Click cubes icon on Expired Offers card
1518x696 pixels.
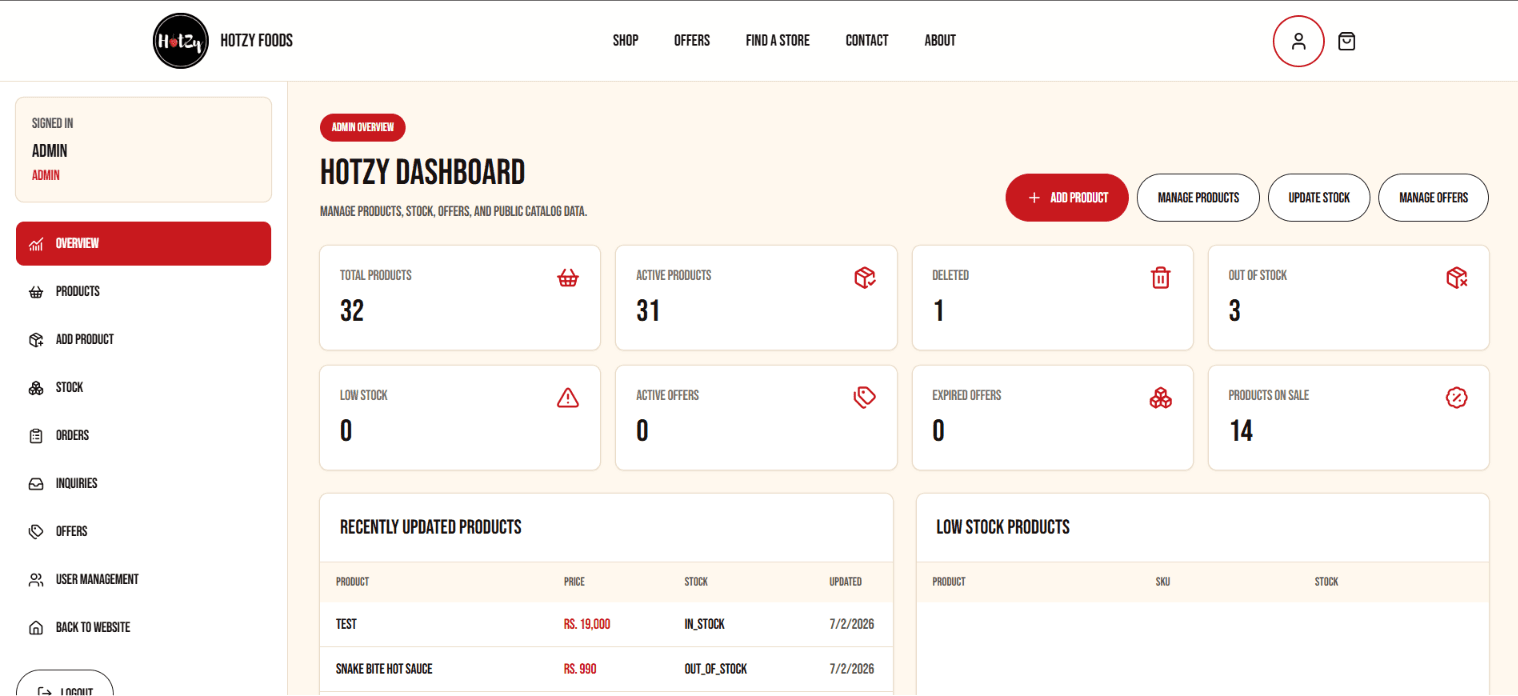(x=1160, y=398)
